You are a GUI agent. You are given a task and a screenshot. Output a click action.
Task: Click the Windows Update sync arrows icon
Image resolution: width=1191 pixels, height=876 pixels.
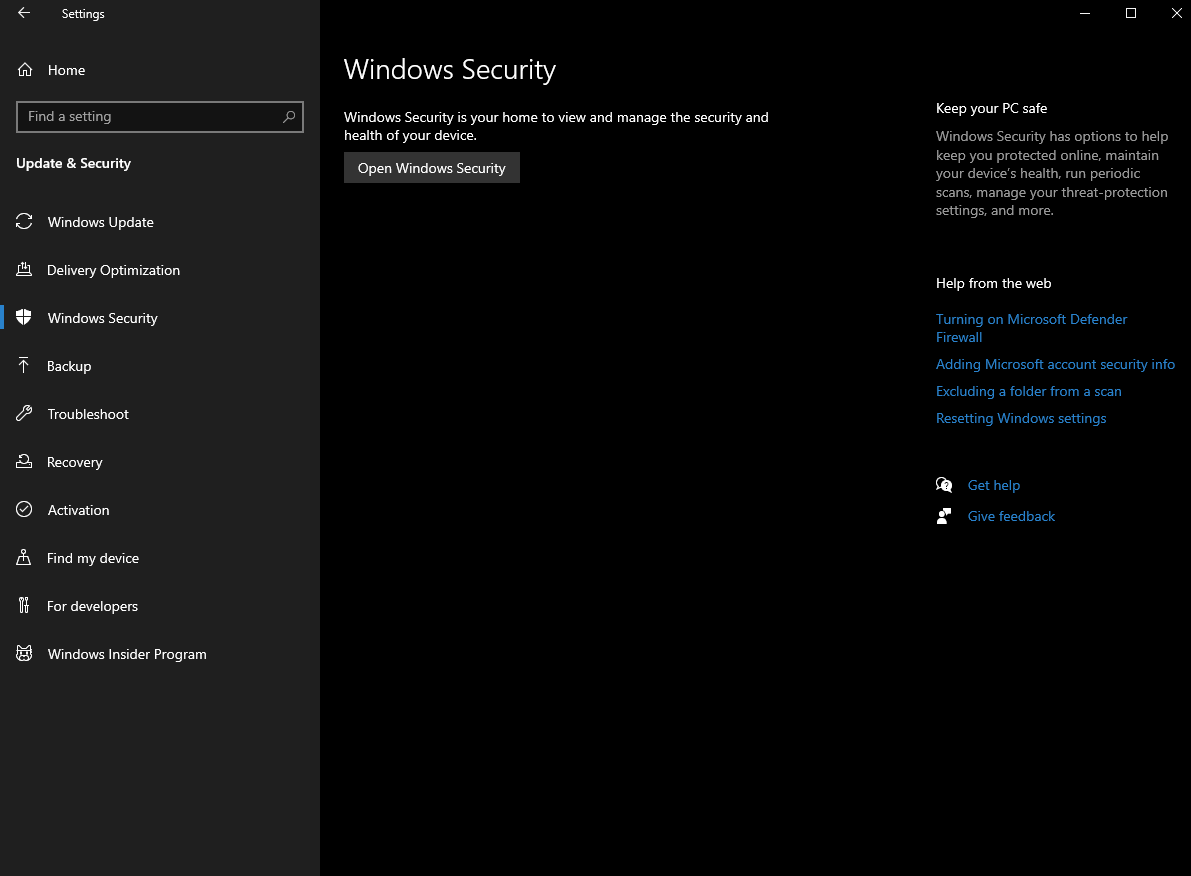click(24, 221)
